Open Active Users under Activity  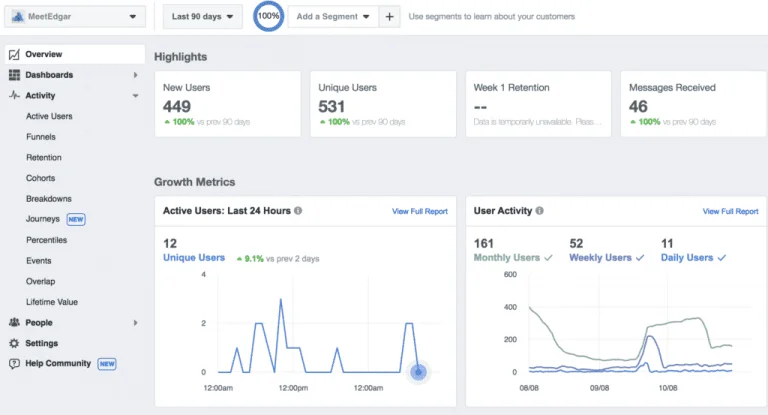49,116
